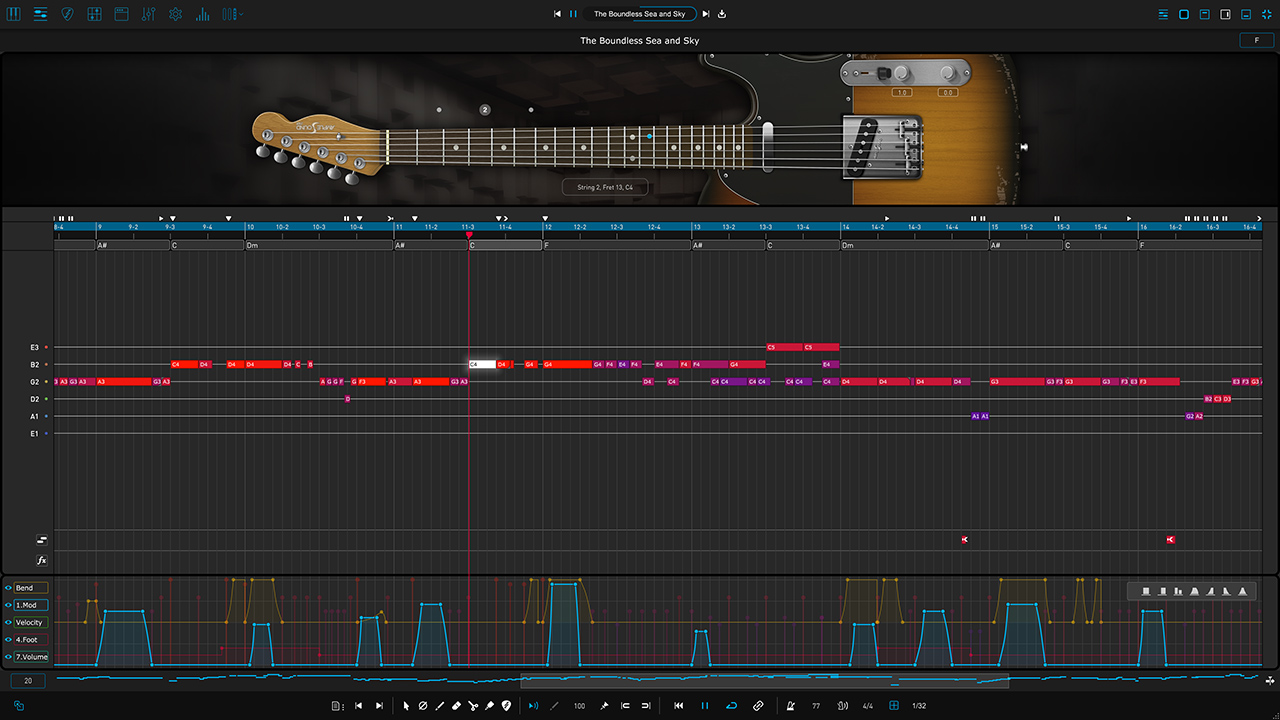Choose the first curve shape preset in automation panel

pos(1145,591)
